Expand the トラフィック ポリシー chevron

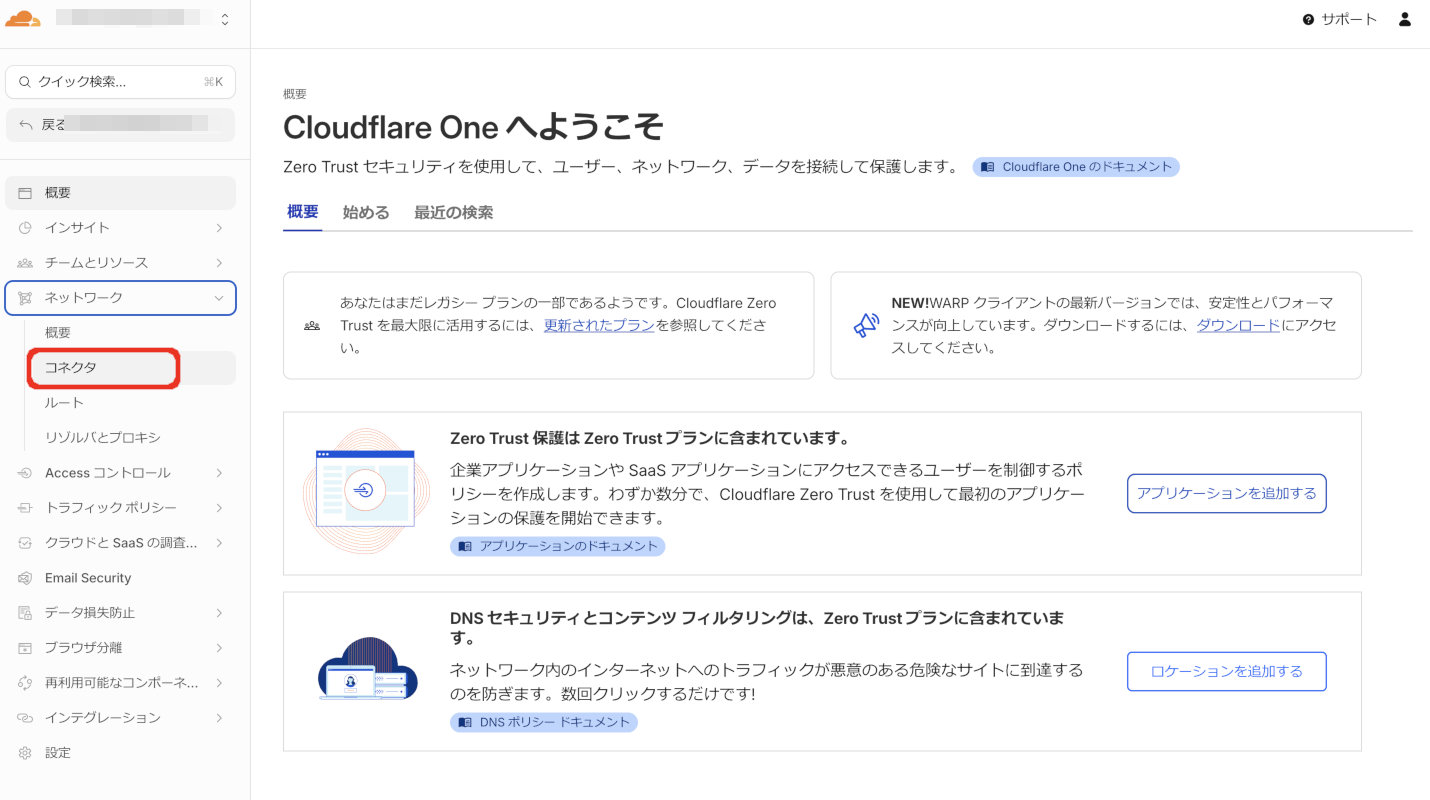(219, 508)
